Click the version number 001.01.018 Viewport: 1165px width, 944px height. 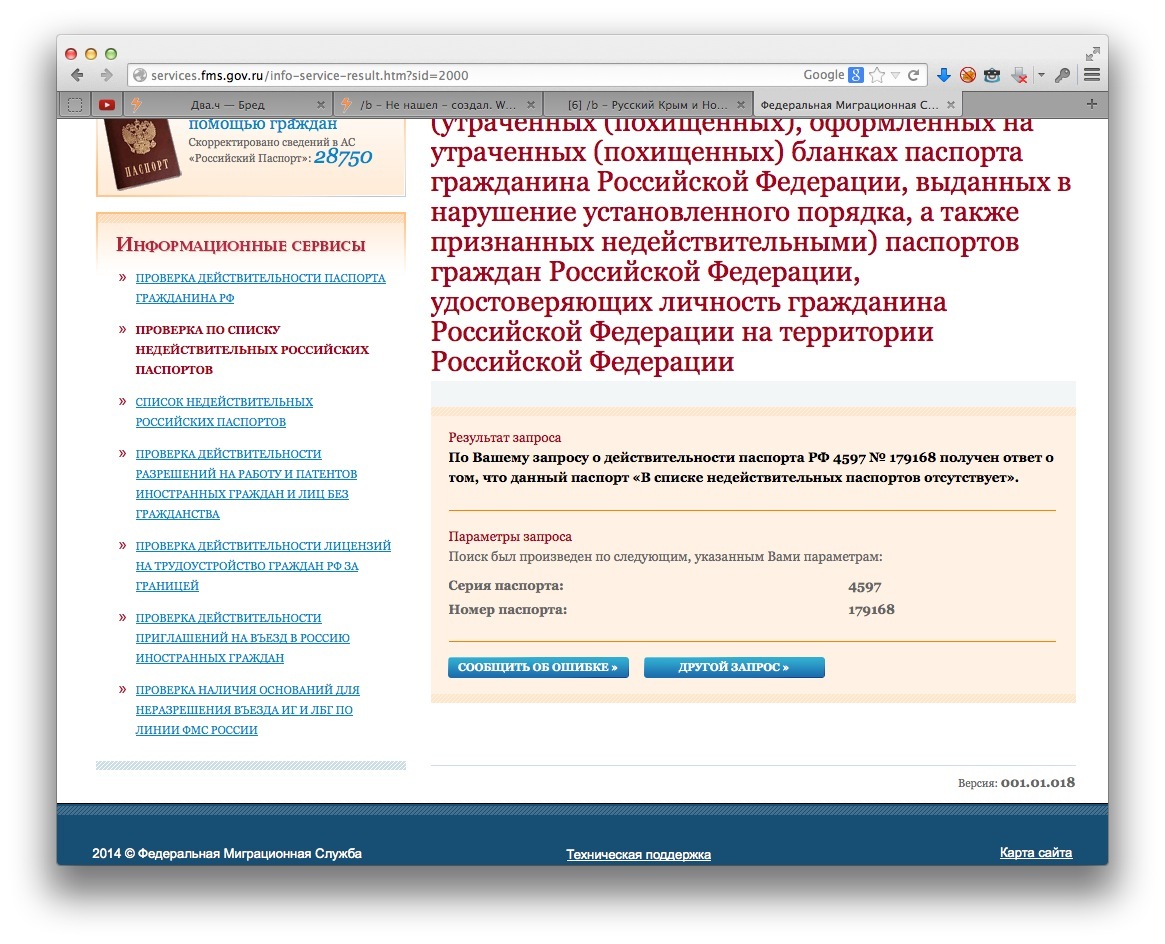coord(1037,782)
